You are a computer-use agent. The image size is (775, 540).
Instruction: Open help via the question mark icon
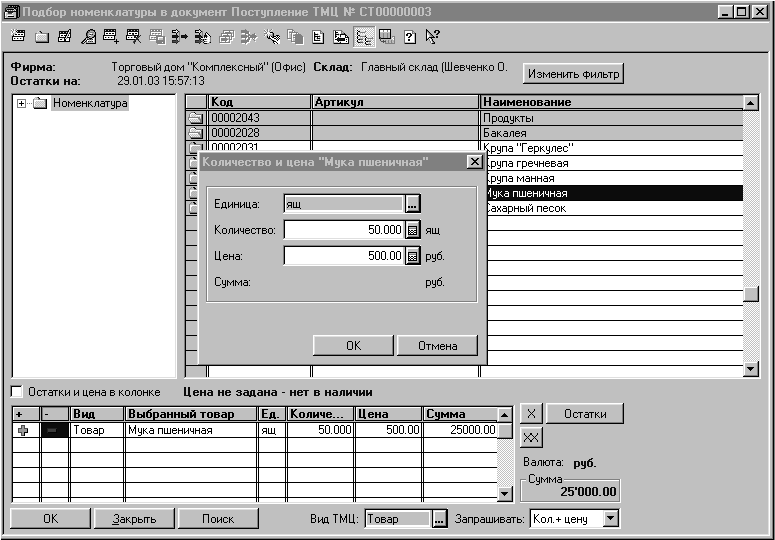pyautogui.click(x=410, y=37)
